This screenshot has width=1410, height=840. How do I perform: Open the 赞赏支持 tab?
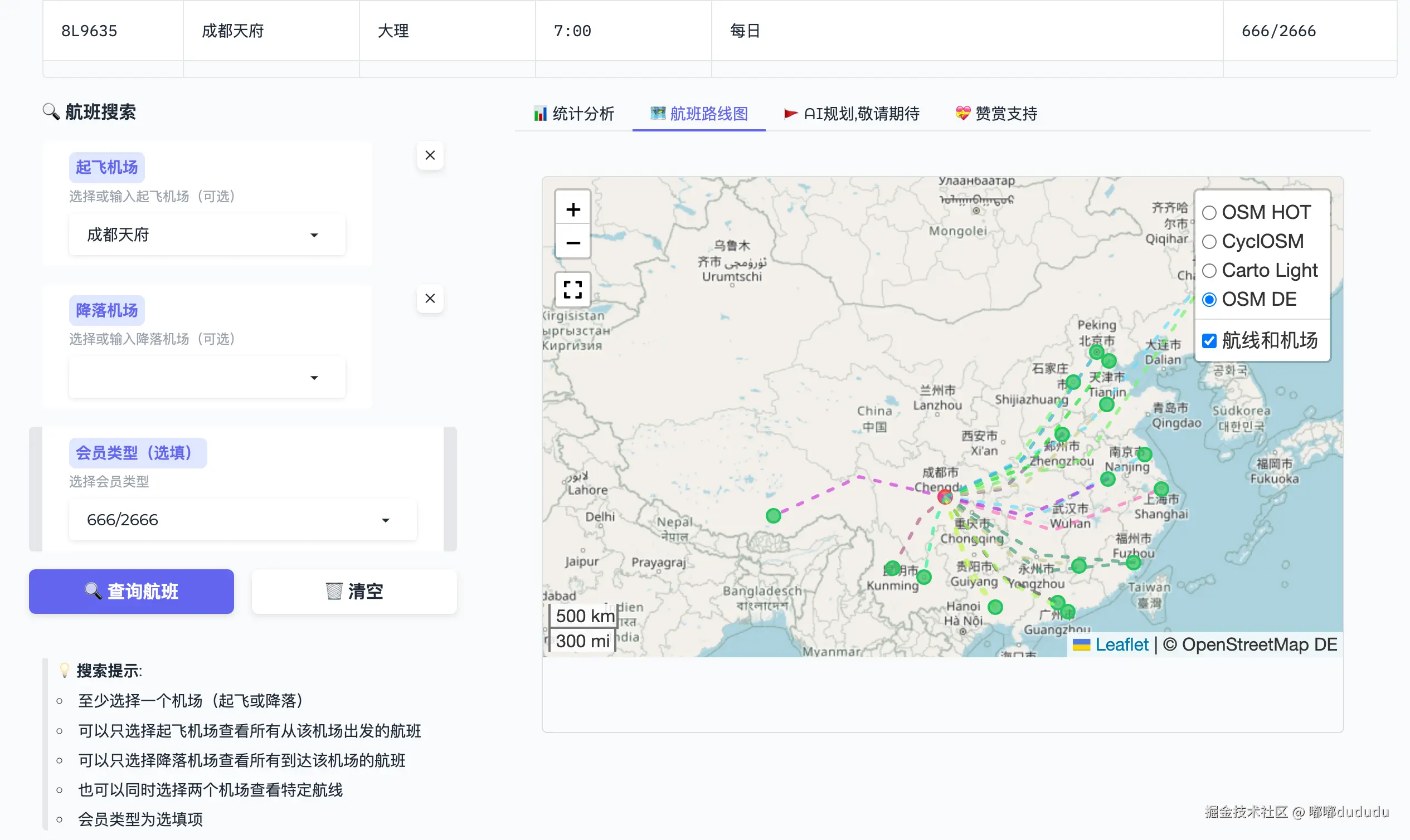(996, 114)
